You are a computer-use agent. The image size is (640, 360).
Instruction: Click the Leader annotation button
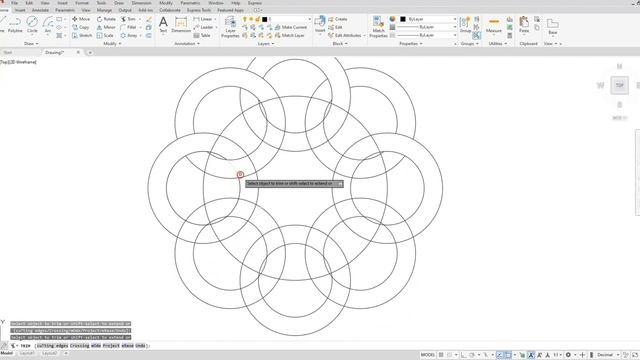click(x=204, y=27)
